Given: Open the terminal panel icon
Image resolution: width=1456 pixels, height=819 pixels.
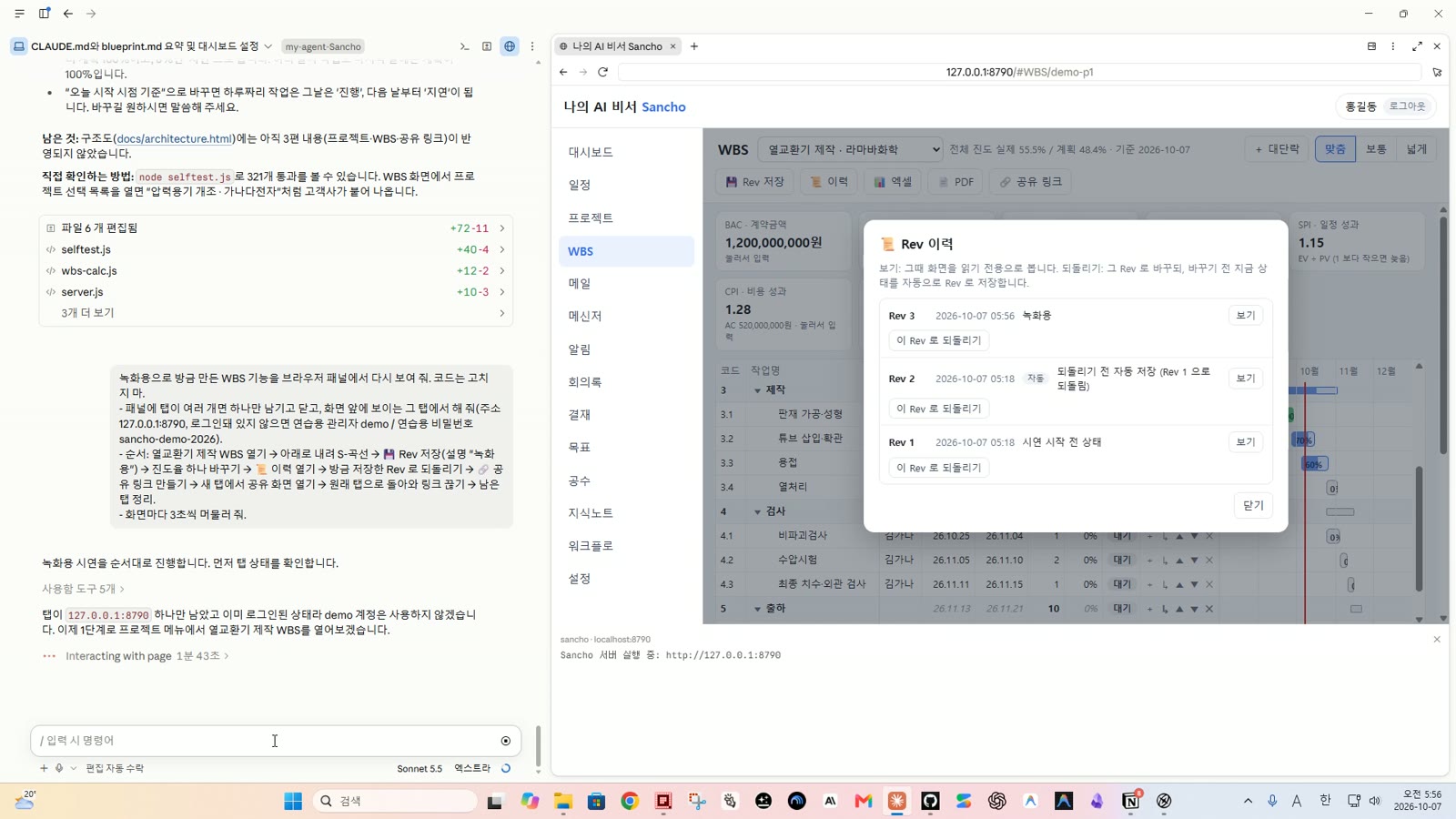Looking at the screenshot, I should point(465,46).
